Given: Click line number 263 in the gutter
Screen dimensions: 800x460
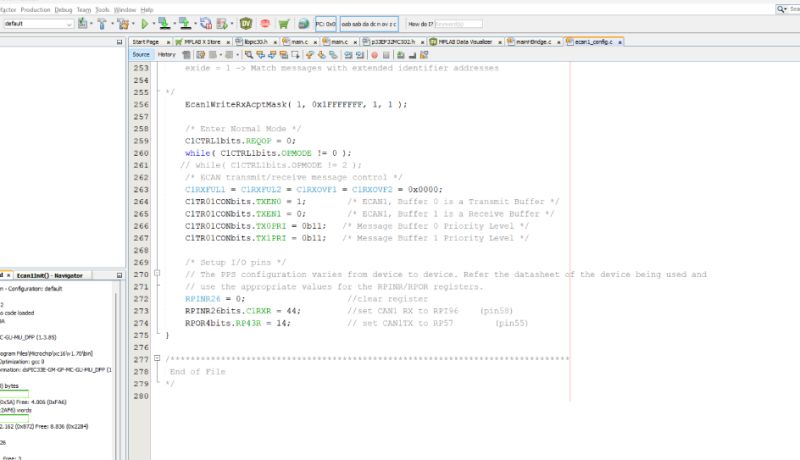Looking at the screenshot, I should coord(141,190).
